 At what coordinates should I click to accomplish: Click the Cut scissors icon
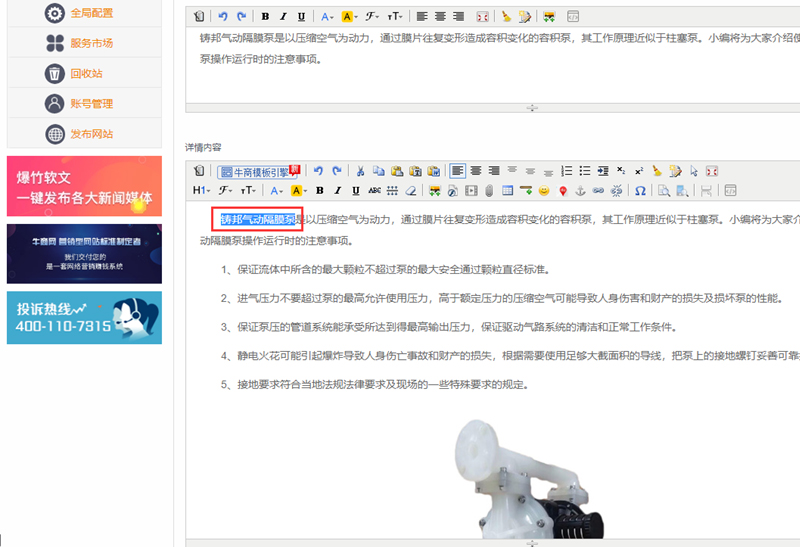(360, 171)
